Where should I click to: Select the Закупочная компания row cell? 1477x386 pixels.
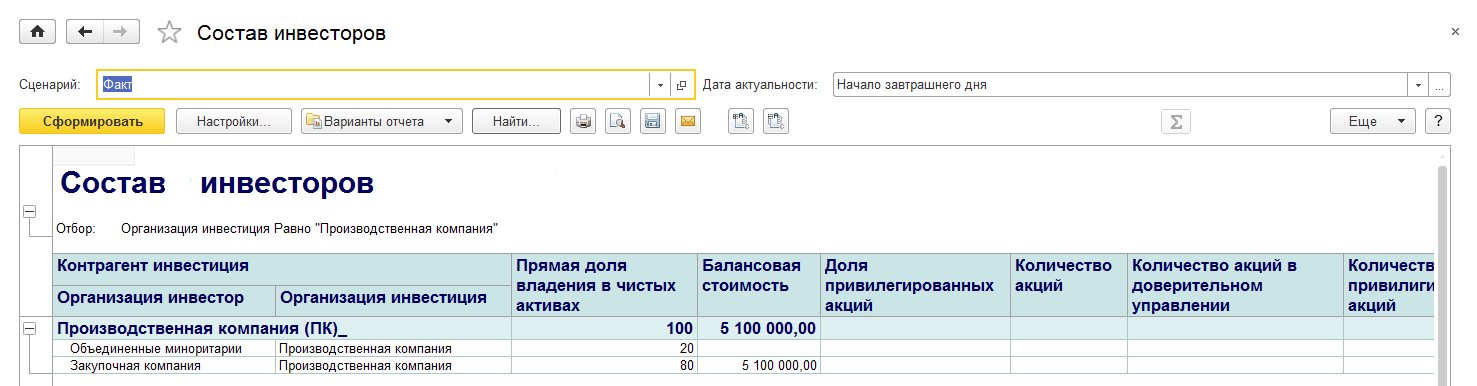(x=164, y=365)
